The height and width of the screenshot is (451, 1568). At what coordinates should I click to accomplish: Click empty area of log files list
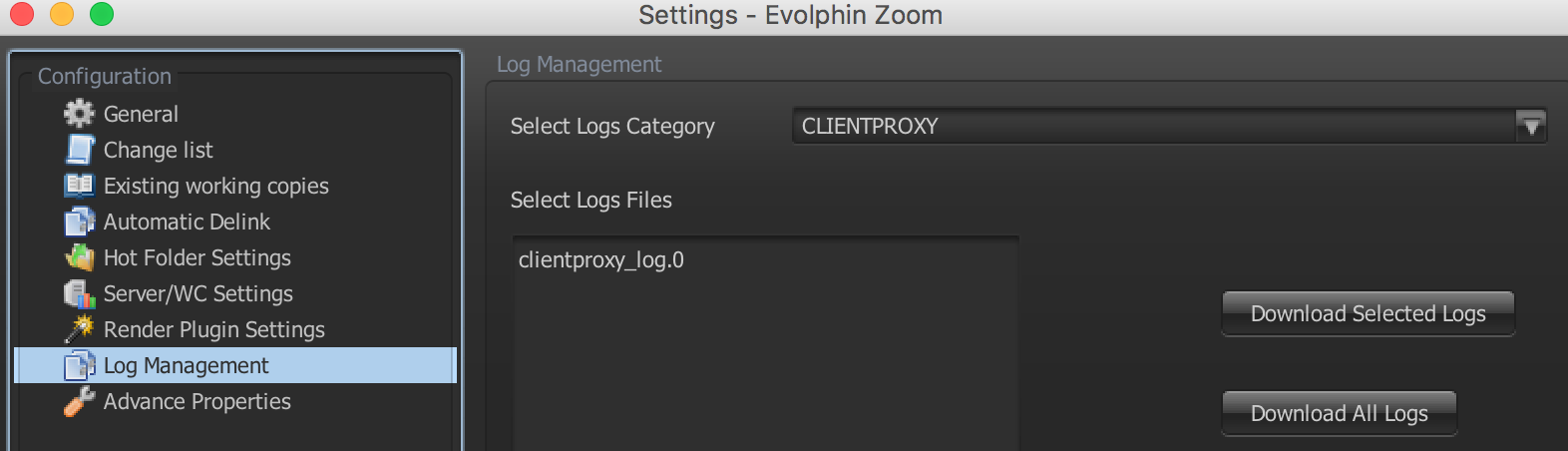click(765, 369)
